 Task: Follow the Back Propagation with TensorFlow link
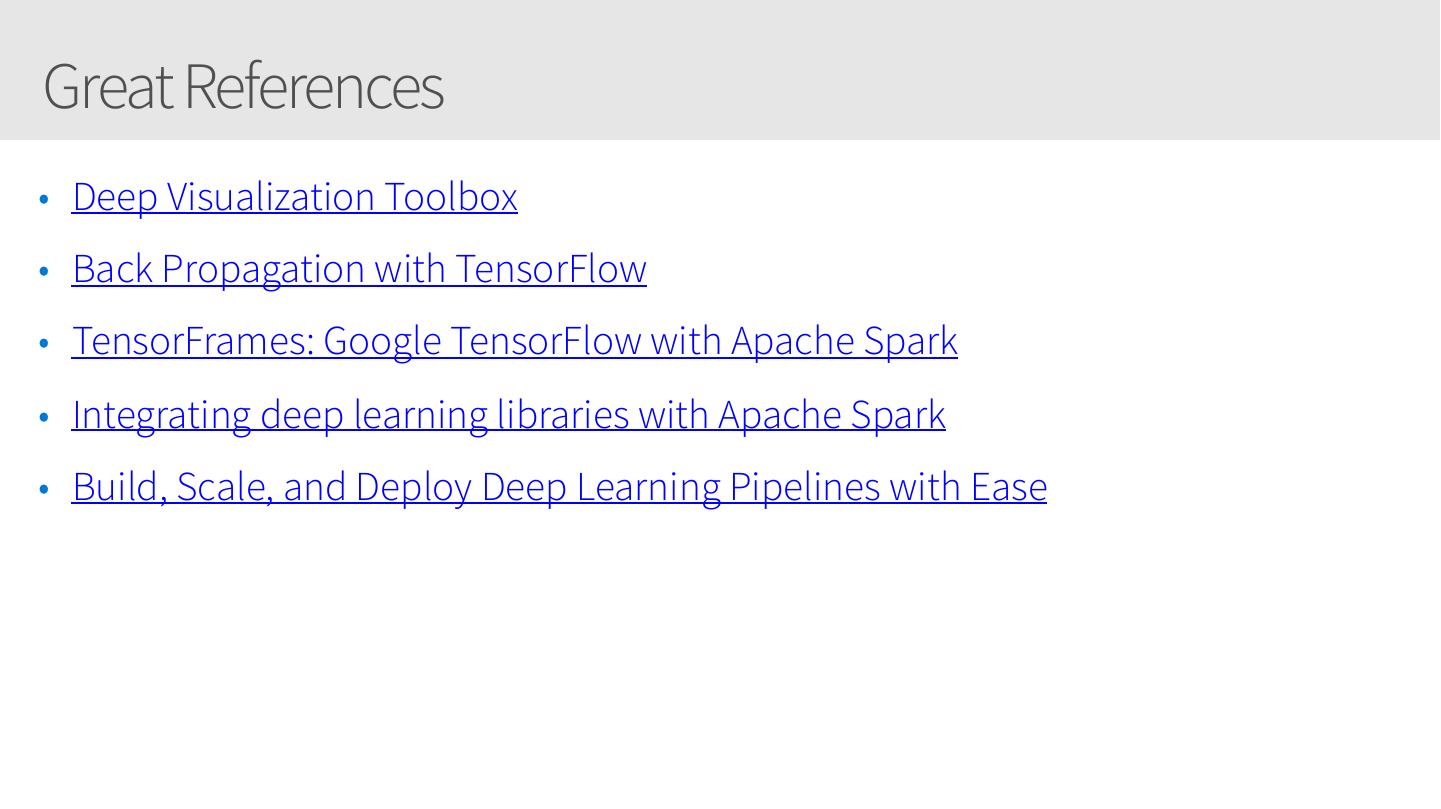click(359, 269)
